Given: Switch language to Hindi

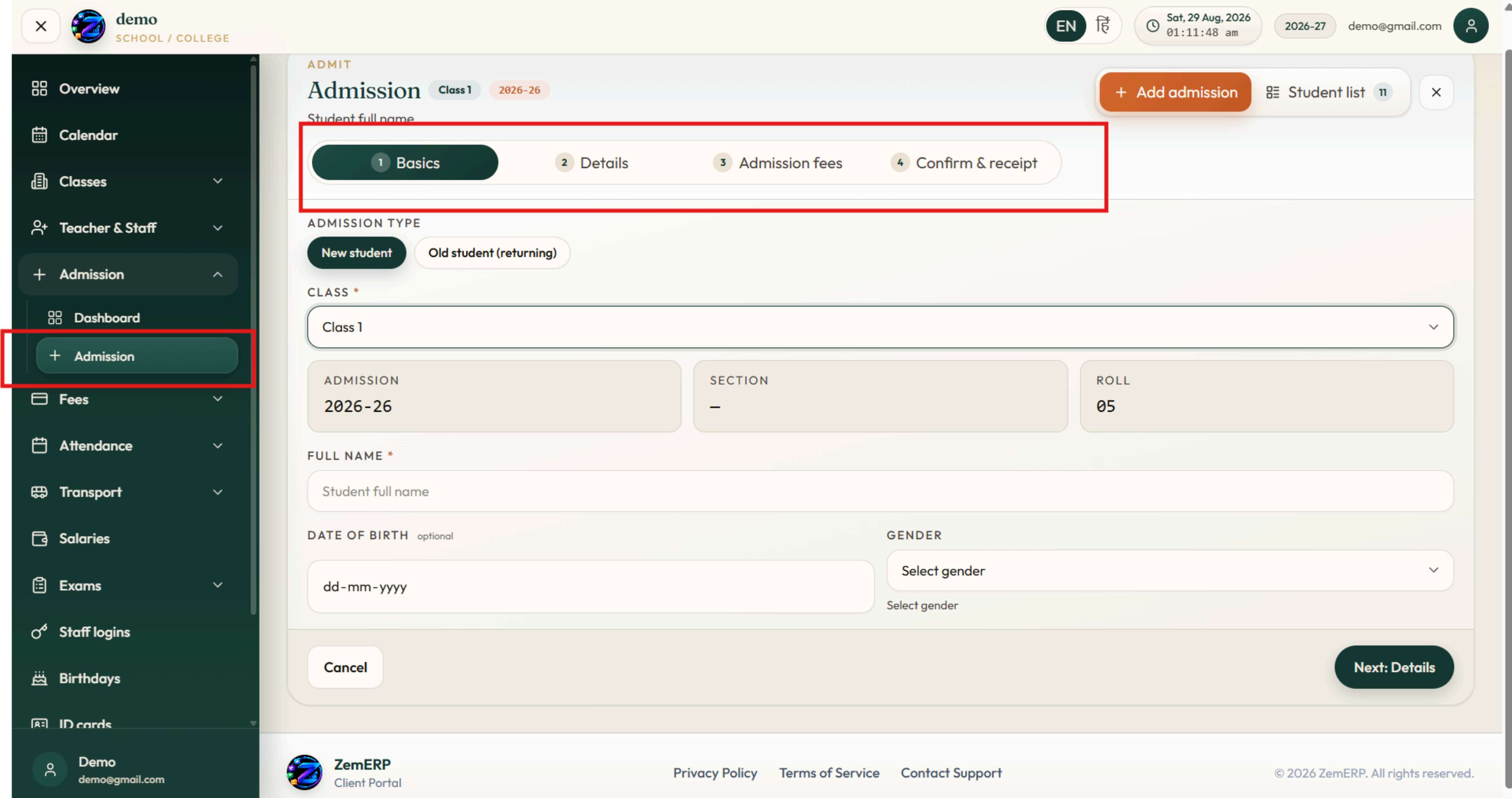Looking at the screenshot, I should pos(1103,26).
